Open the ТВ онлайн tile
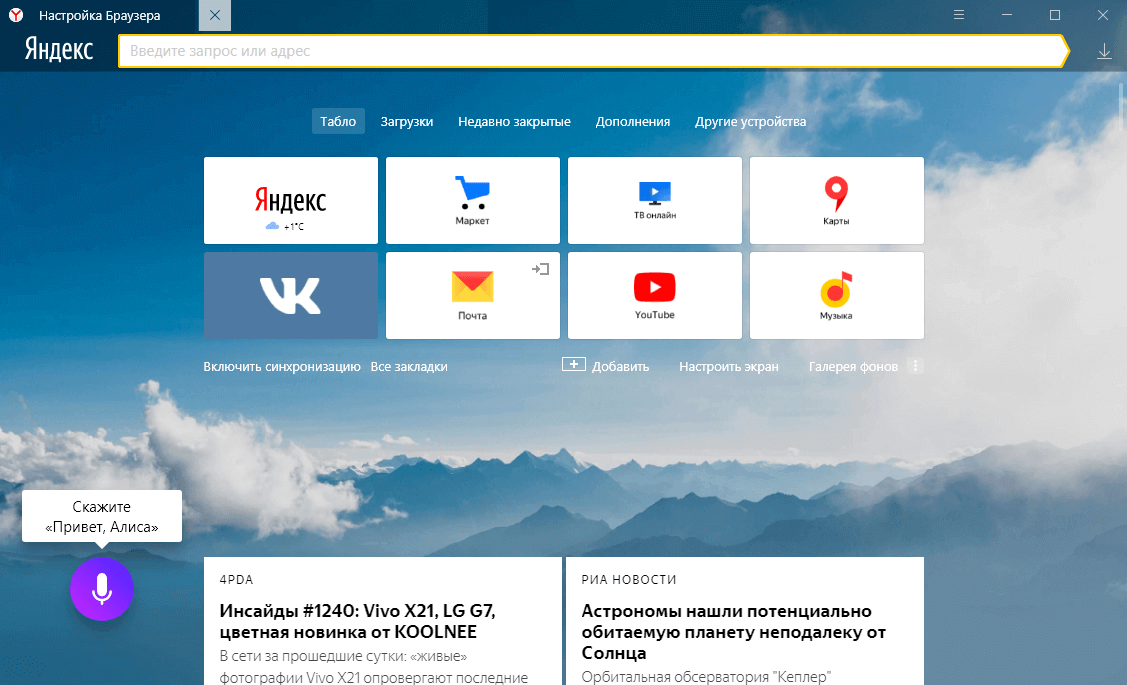Image resolution: width=1127 pixels, height=685 pixels. (654, 200)
